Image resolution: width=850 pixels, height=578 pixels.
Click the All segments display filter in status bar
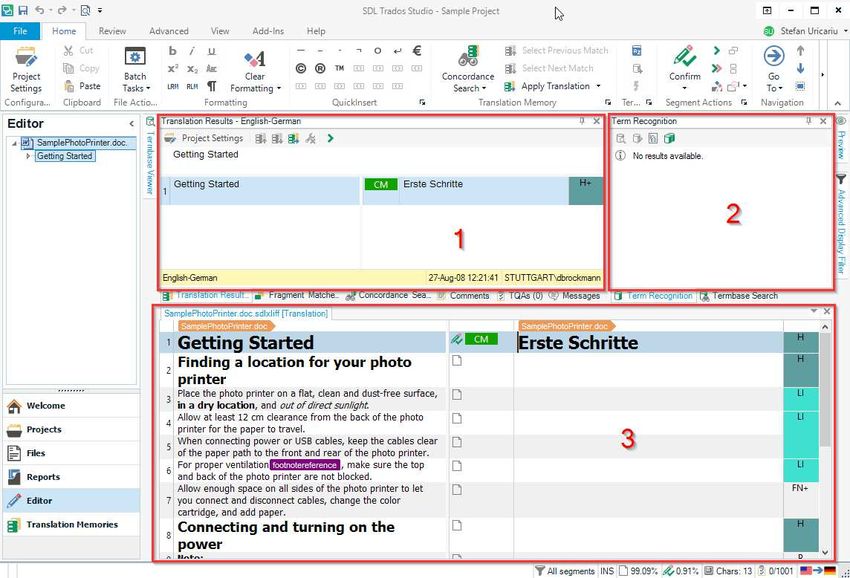564,571
